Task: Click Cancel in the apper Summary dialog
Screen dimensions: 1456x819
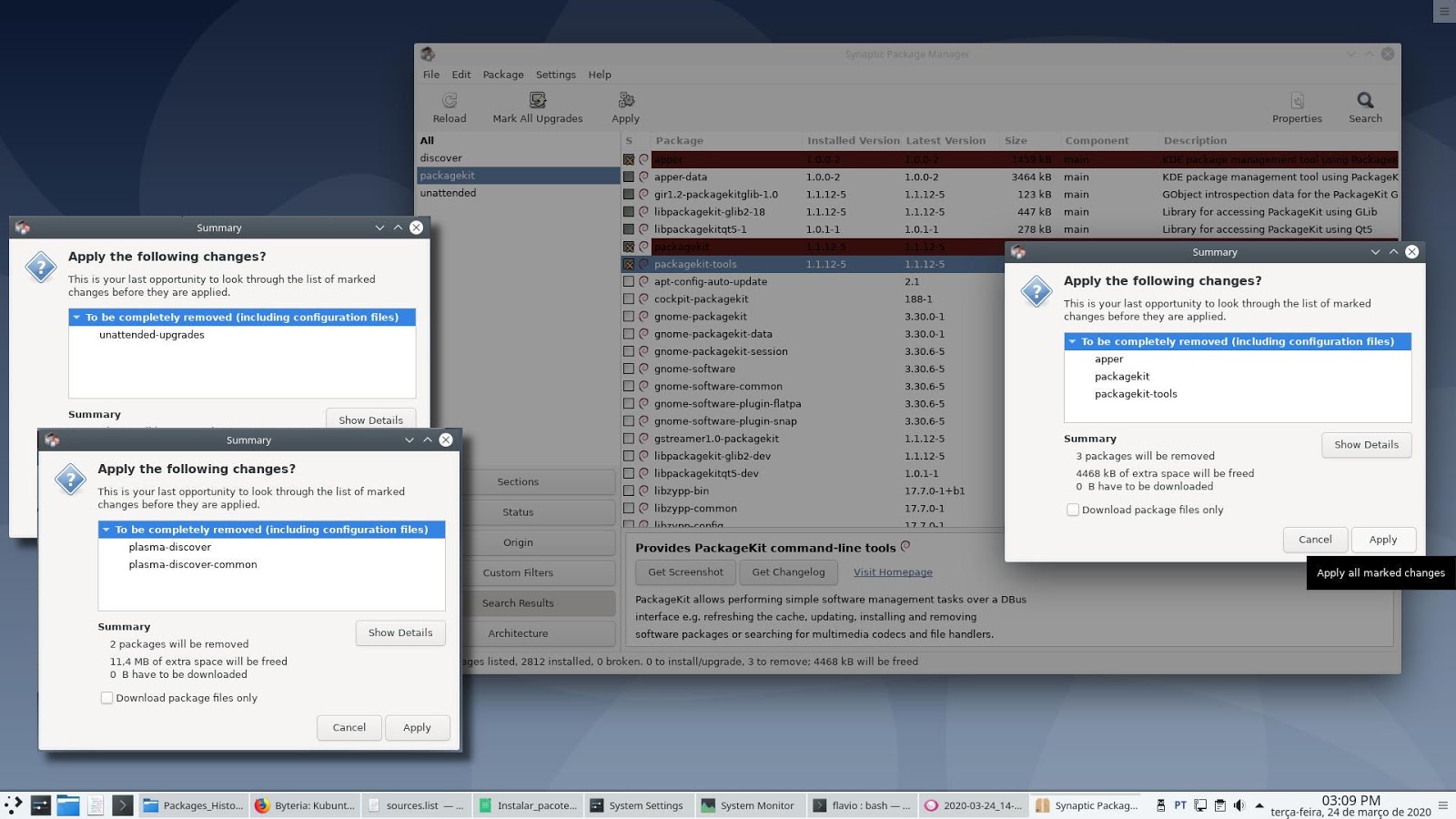Action: [1315, 540]
